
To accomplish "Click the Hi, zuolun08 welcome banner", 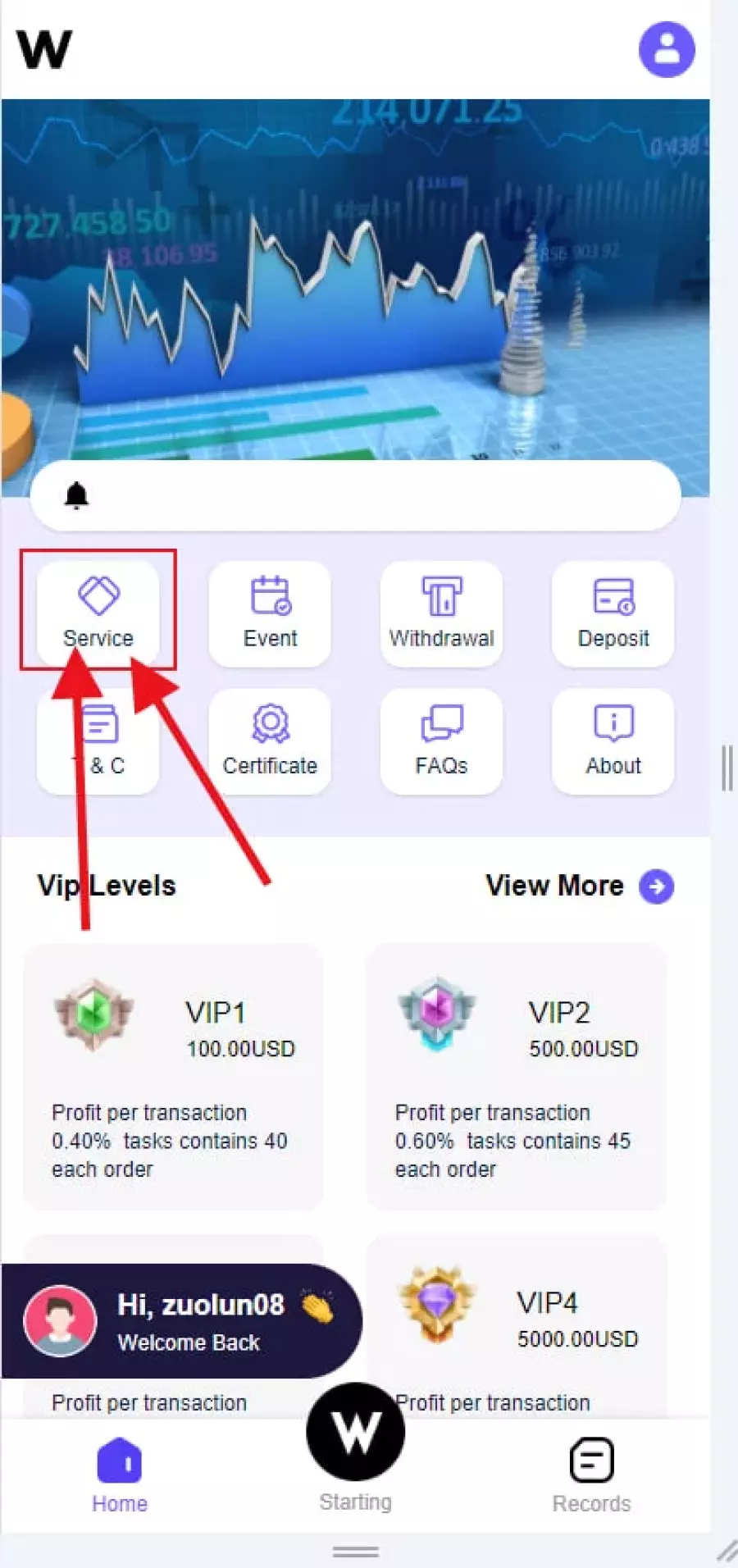I will click(182, 1321).
